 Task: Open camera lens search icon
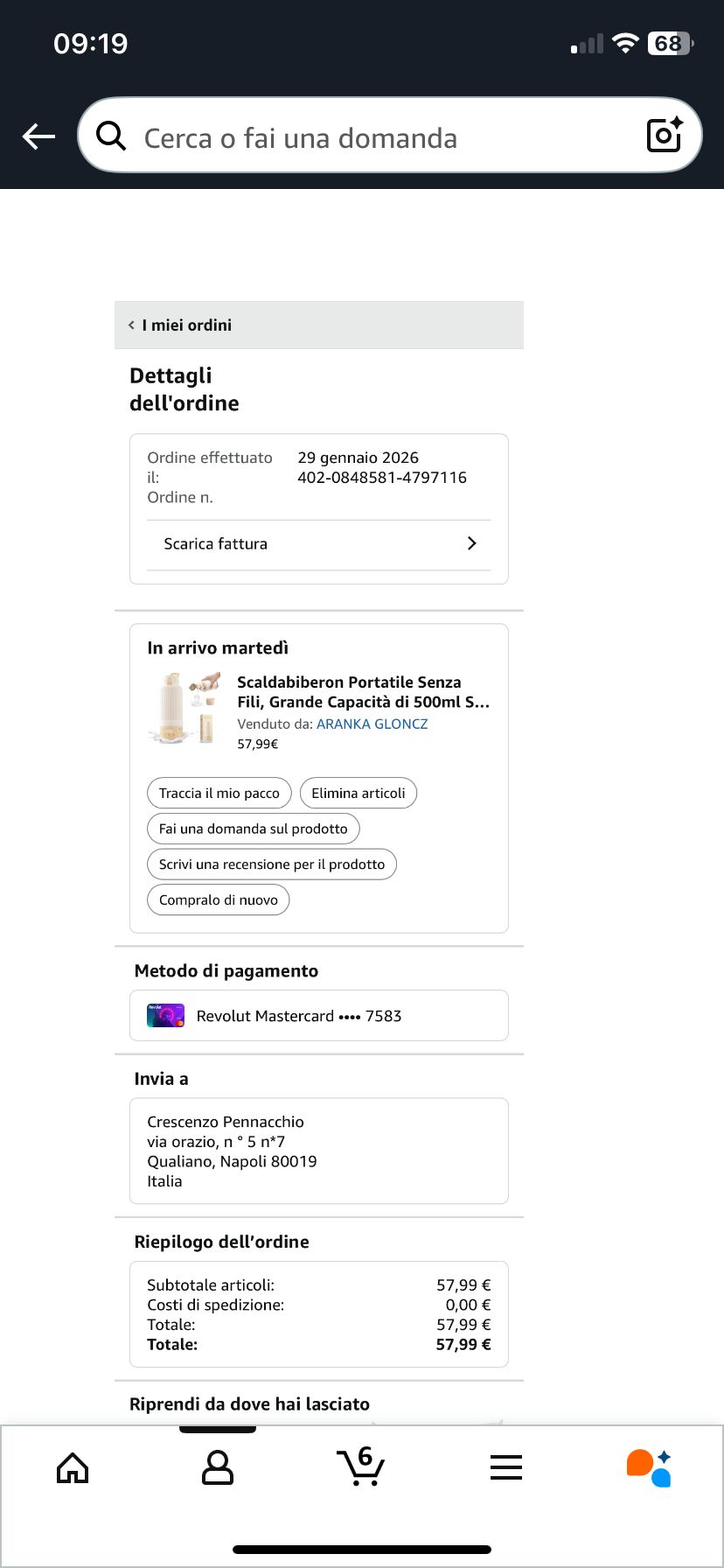coord(664,135)
